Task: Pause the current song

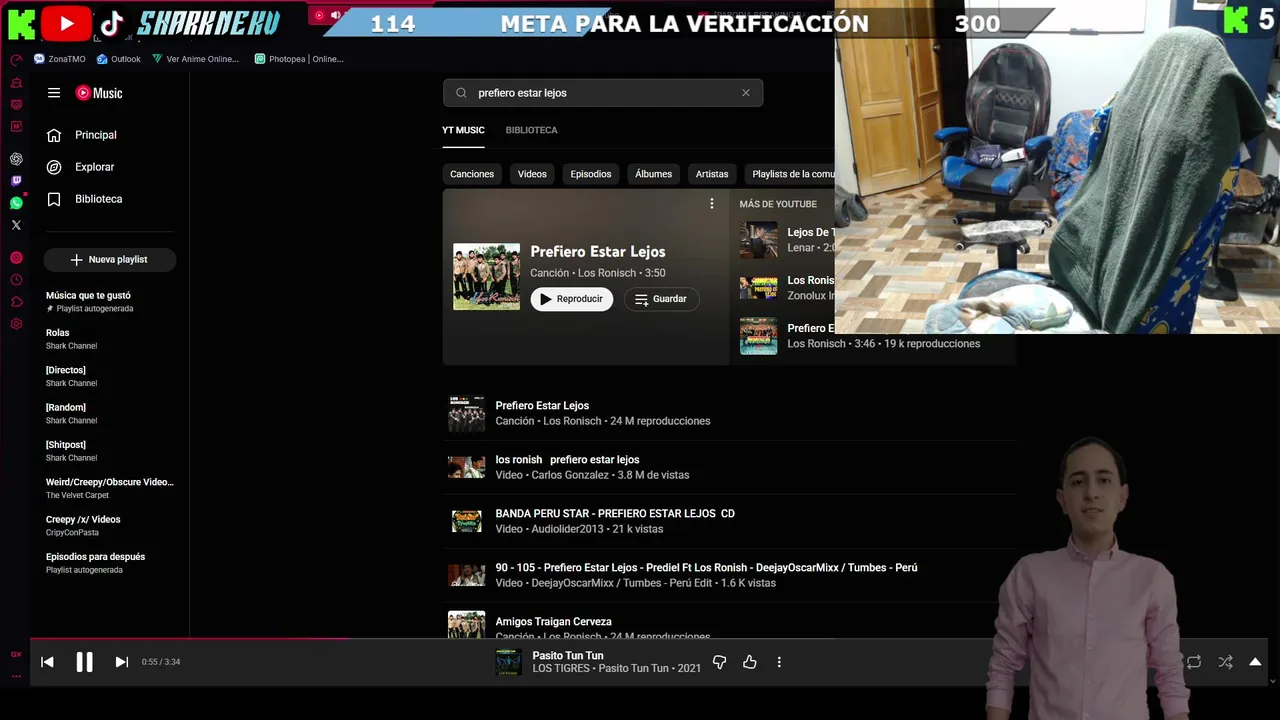Action: point(84,662)
